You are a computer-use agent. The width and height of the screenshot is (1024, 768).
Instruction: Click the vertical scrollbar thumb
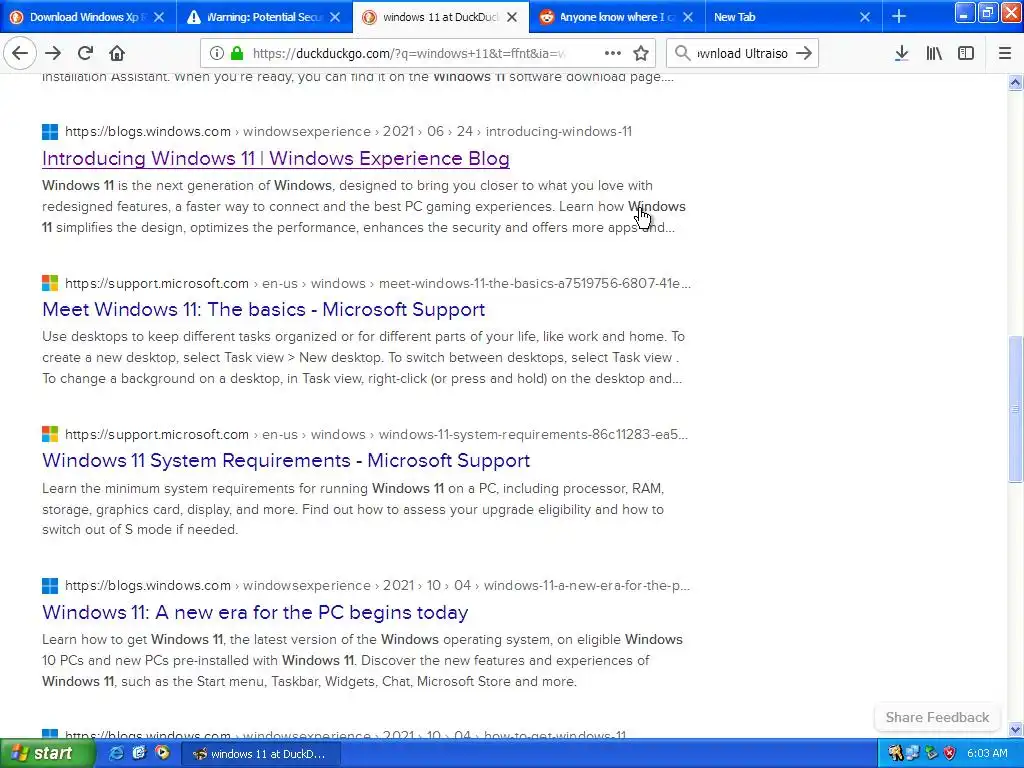click(x=1015, y=409)
